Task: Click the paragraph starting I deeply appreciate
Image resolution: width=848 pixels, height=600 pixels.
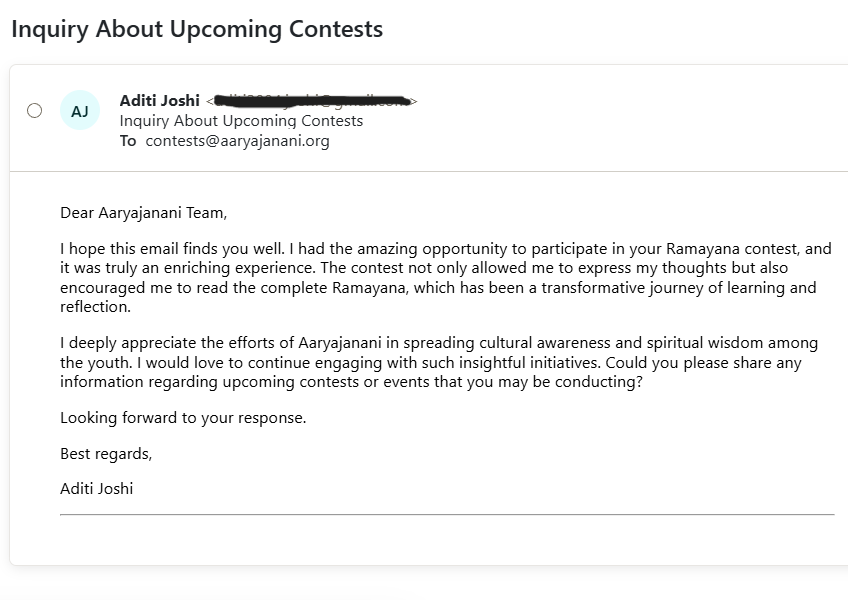Action: point(439,362)
